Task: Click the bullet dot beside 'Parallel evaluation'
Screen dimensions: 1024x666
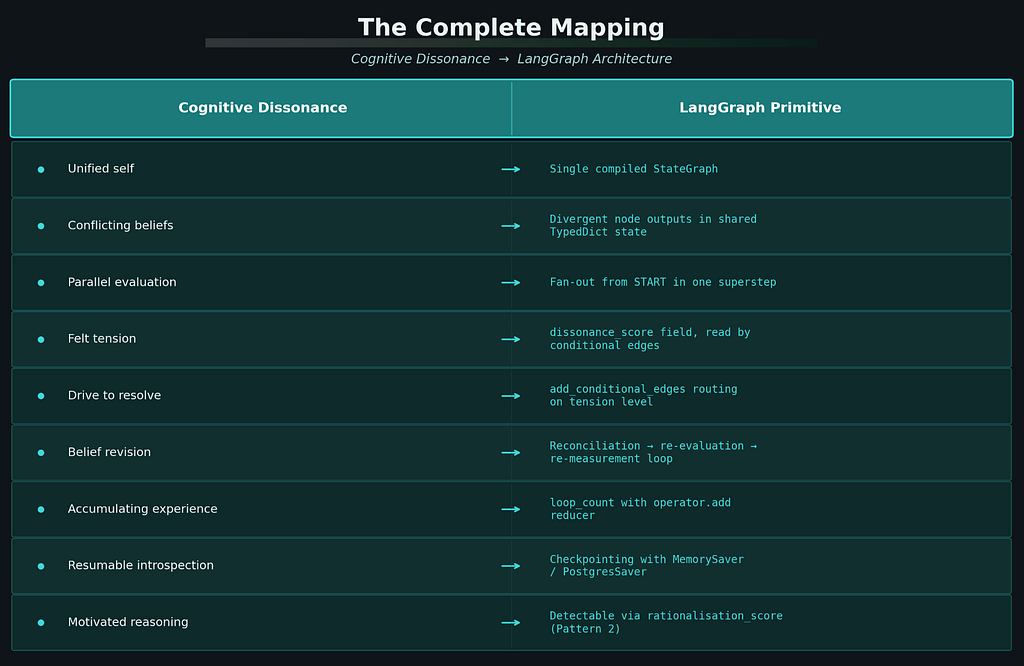Action: coord(41,283)
